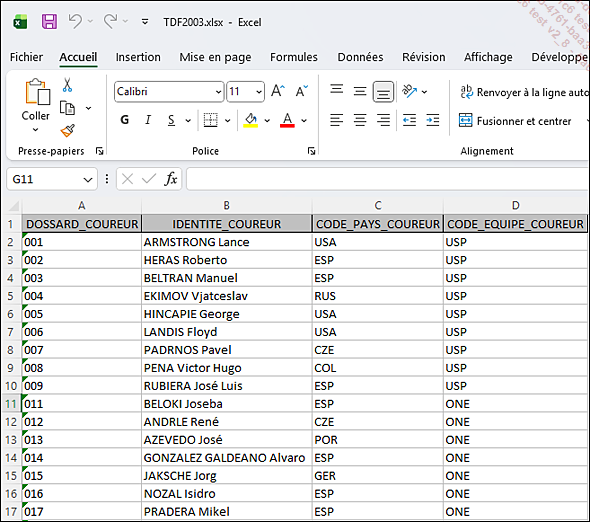Click the Cut scissors icon

(x=67, y=85)
